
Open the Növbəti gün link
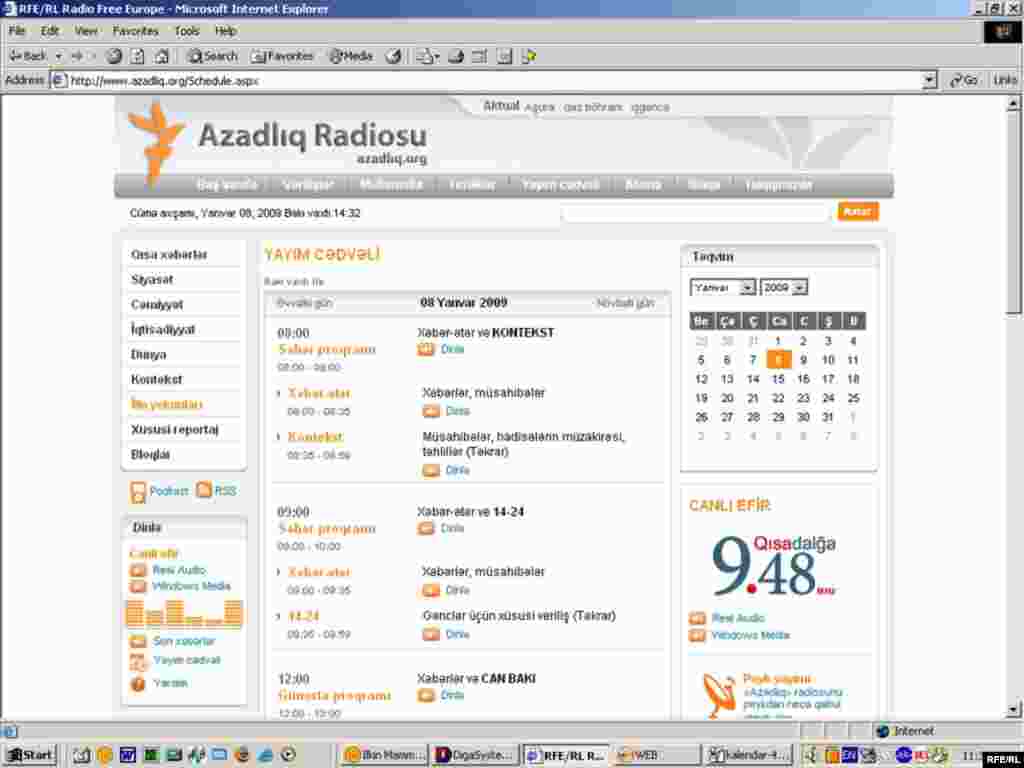click(x=623, y=302)
